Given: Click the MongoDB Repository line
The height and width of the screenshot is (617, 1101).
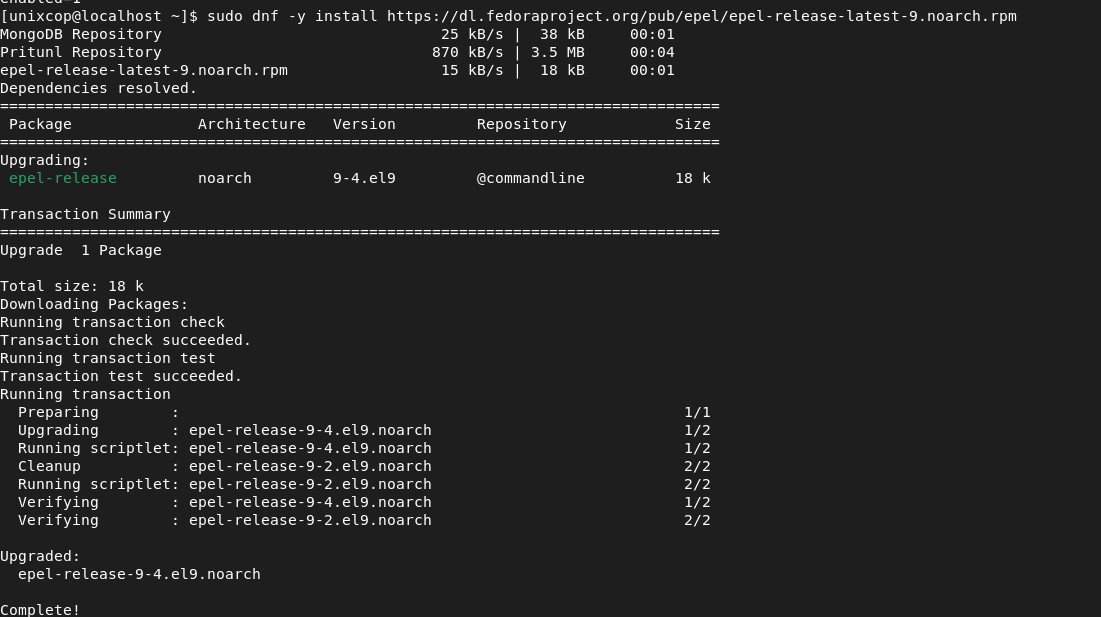Looking at the screenshot, I should 337,34.
